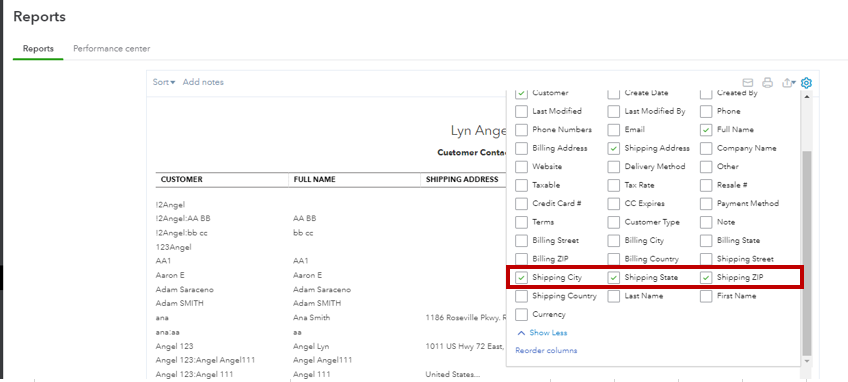848x382 pixels.
Task: Uncheck the Shipping ZIP checkbox
Action: click(706, 278)
